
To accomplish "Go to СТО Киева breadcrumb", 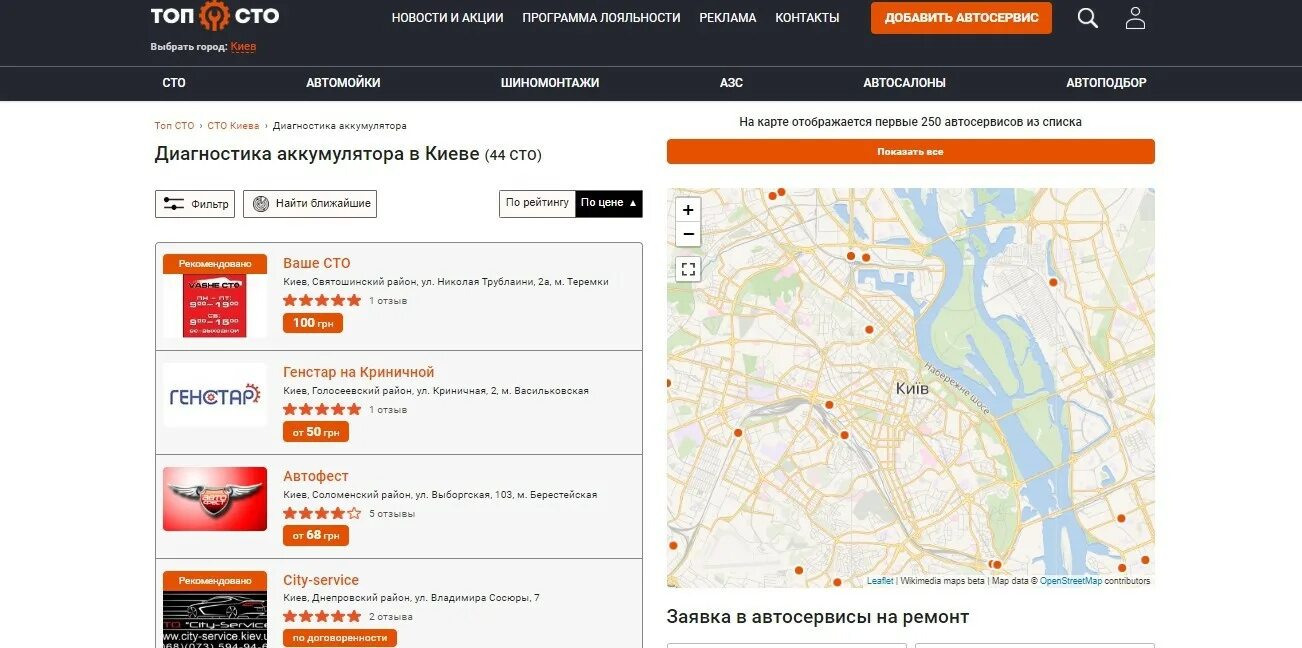I will tap(233, 126).
